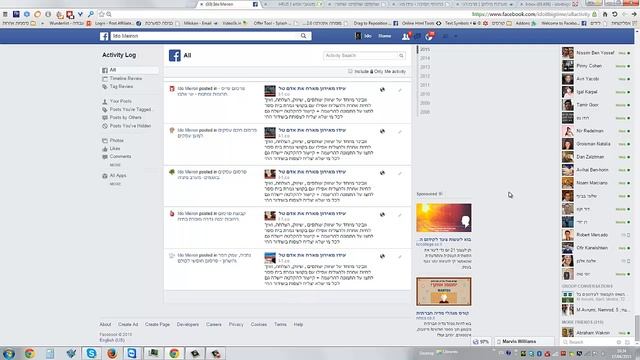Click the edit pencil icon on the second post
This screenshot has width=640, height=360.
click(400, 131)
